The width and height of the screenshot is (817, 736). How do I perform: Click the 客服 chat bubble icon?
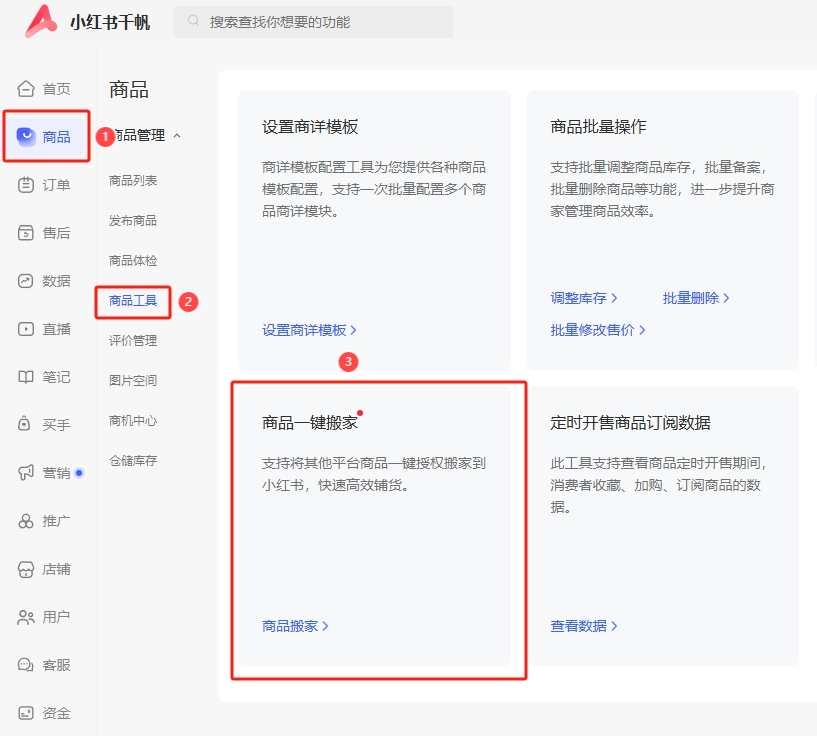pos(26,665)
